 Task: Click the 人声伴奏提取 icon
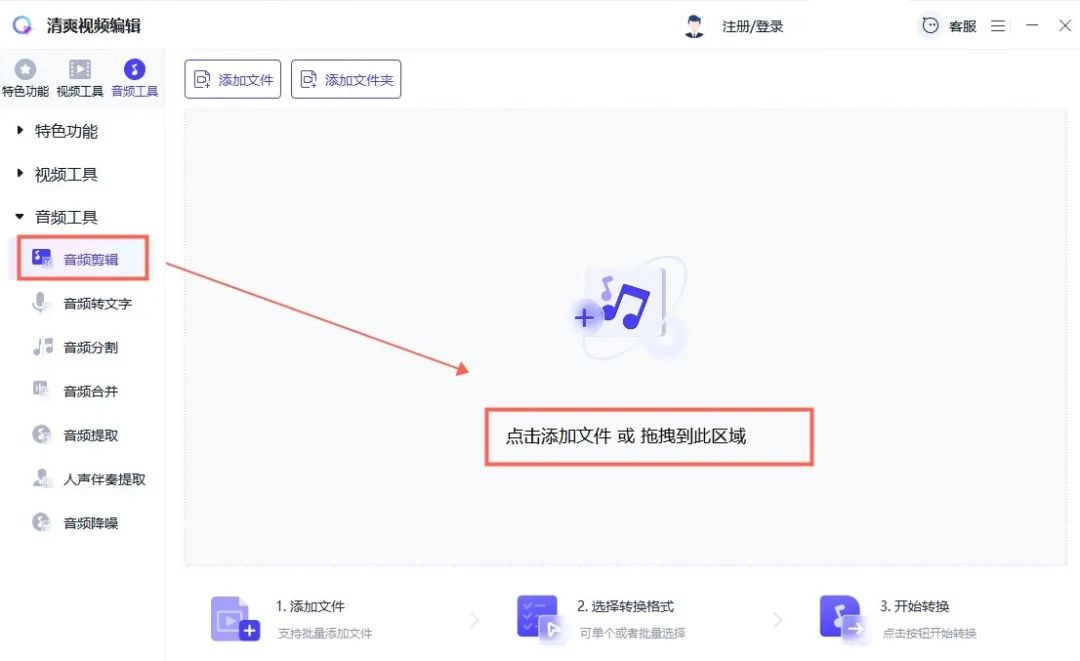41,479
